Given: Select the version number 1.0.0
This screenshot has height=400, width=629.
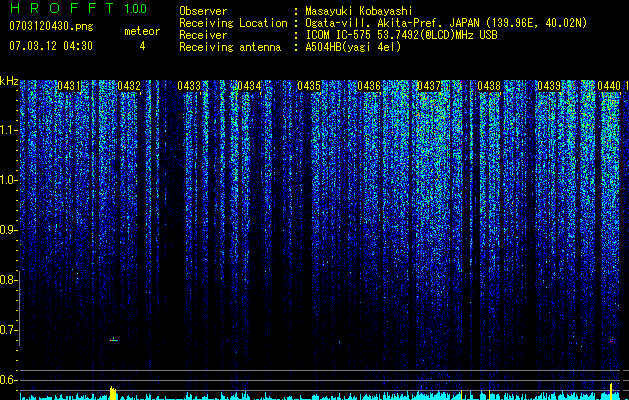Looking at the screenshot, I should (x=136, y=9).
